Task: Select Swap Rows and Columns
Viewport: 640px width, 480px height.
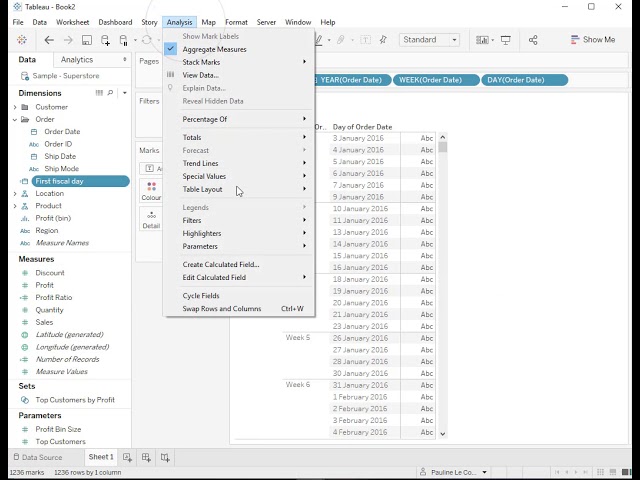Action: coord(239,309)
